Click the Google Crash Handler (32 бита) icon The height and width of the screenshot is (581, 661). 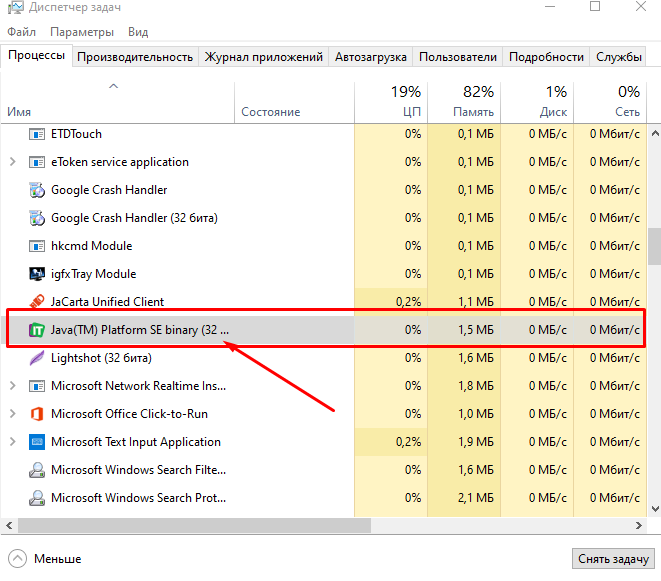tap(37, 218)
